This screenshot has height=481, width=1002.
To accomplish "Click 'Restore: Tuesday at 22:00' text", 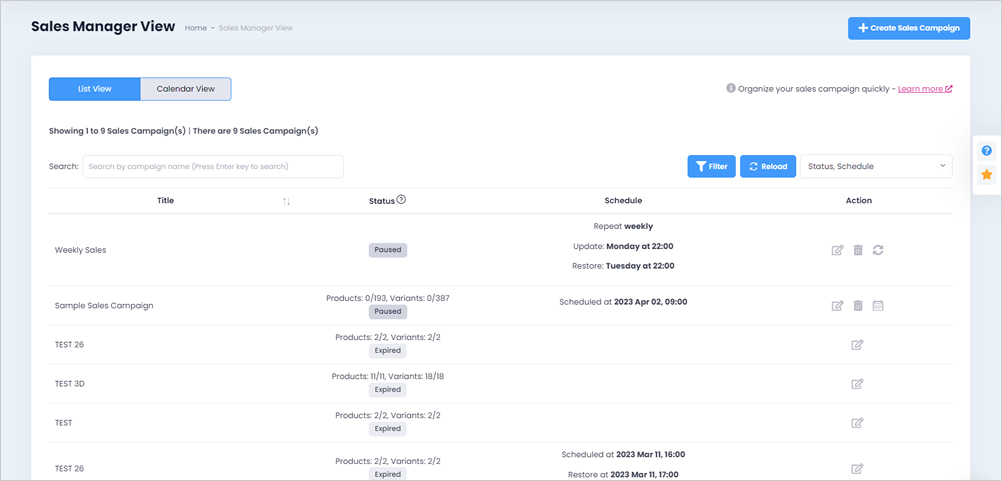I will 623,266.
